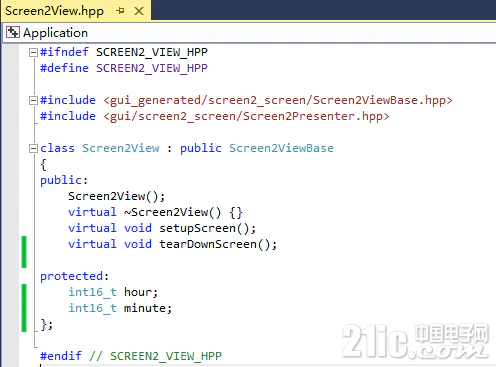Click the protected access specifier

[71, 276]
